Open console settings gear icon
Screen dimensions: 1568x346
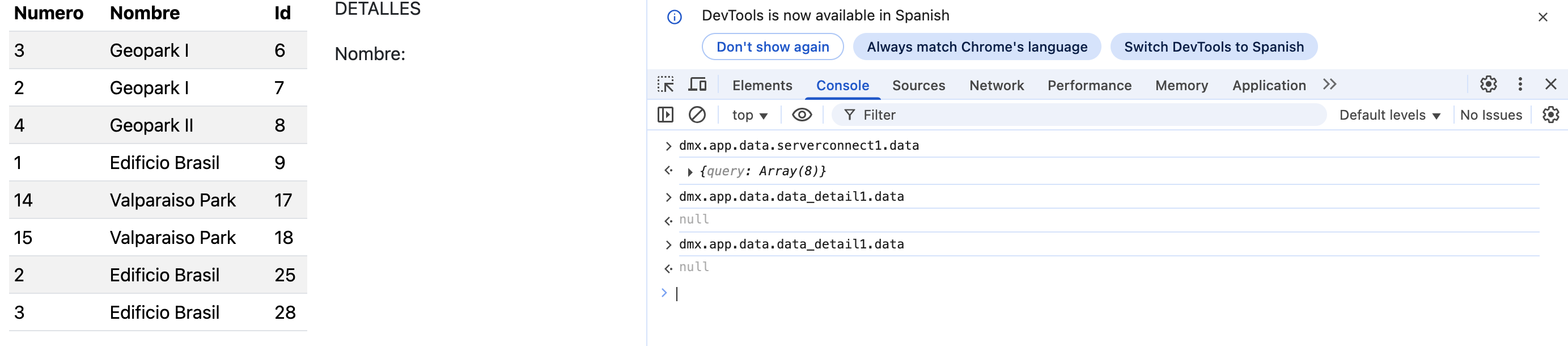point(1550,115)
